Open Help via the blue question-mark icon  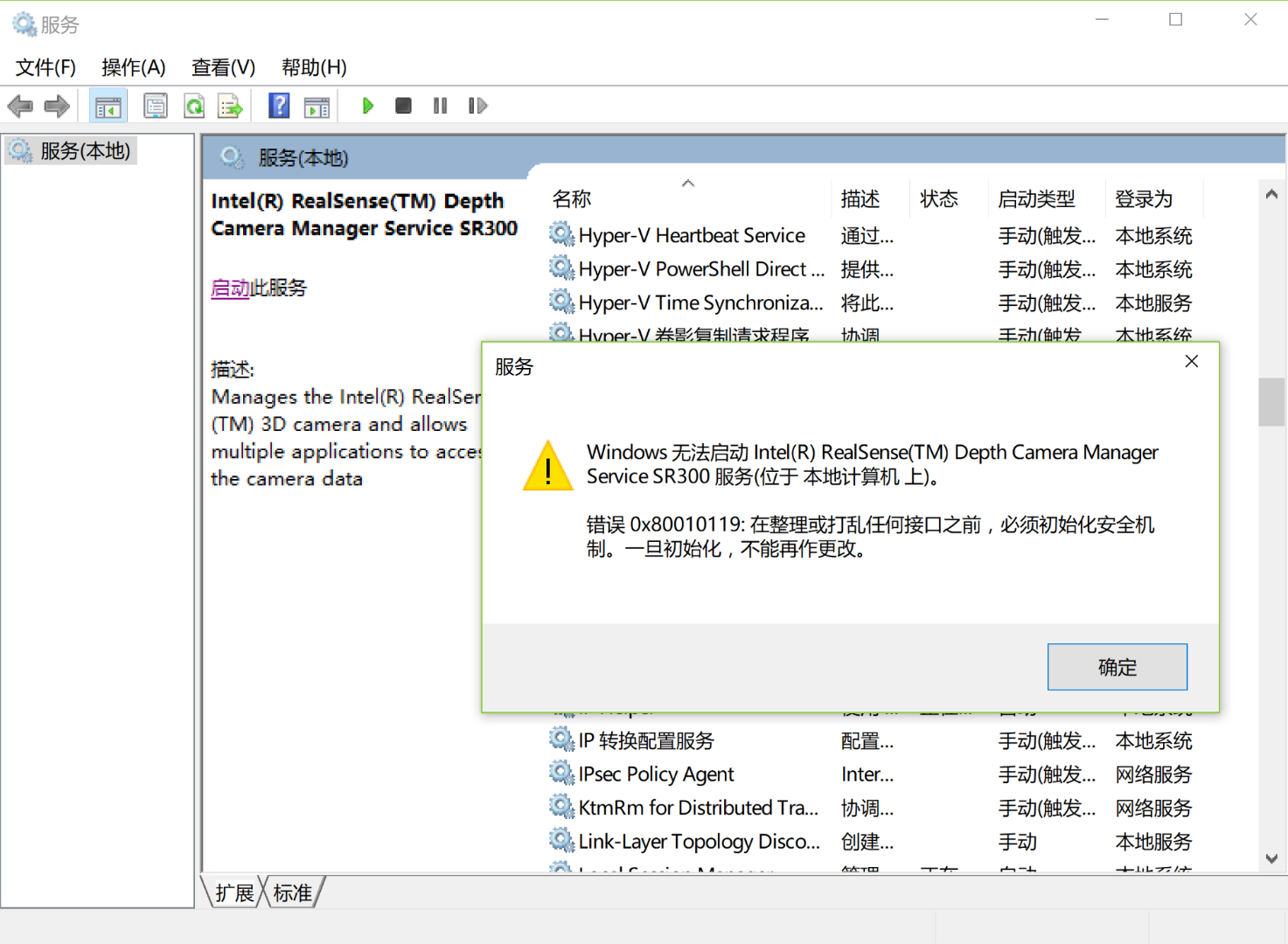pyautogui.click(x=279, y=106)
